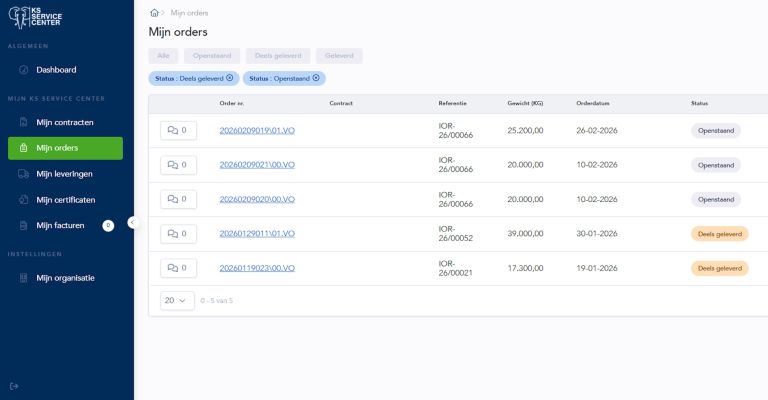This screenshot has width=768, height=400.
Task: Open Mijn leveringen section
Action: (x=65, y=174)
